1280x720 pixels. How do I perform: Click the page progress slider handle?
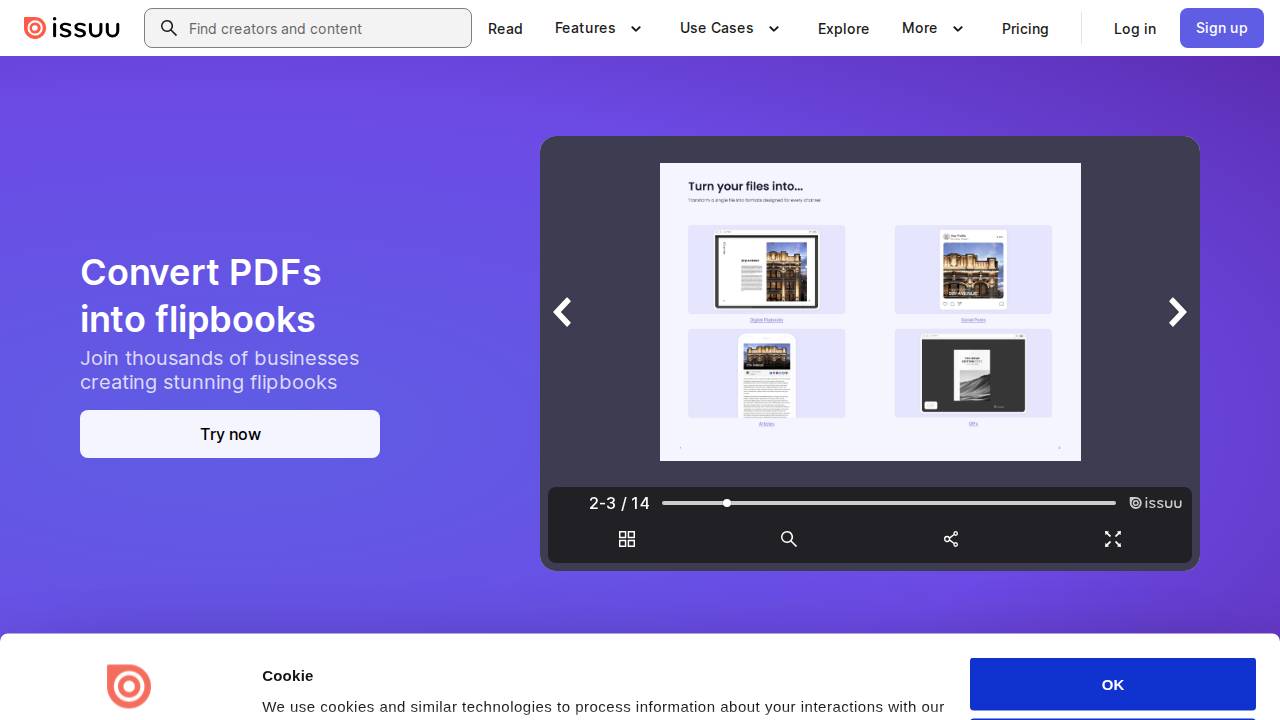[x=727, y=503]
